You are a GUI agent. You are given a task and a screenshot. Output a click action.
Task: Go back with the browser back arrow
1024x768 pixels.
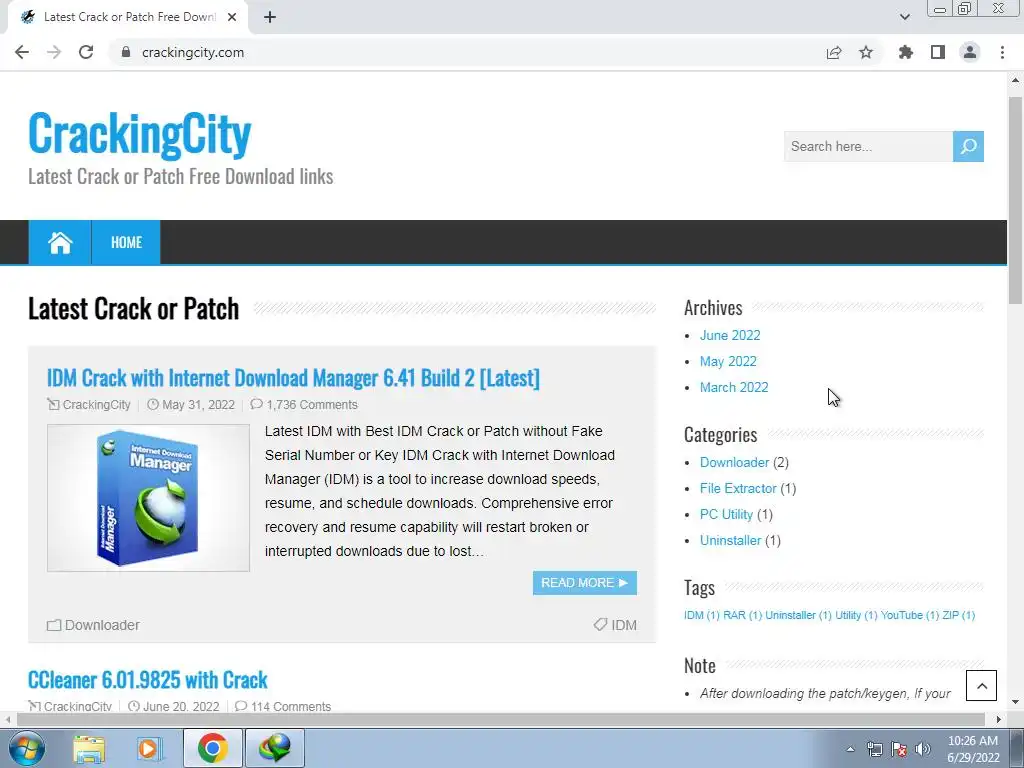22,52
